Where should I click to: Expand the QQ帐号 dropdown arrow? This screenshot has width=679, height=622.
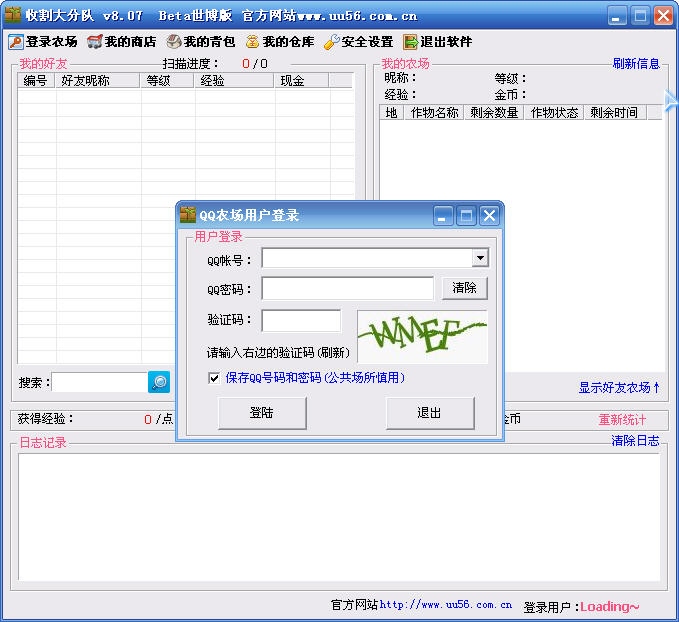[x=480, y=258]
